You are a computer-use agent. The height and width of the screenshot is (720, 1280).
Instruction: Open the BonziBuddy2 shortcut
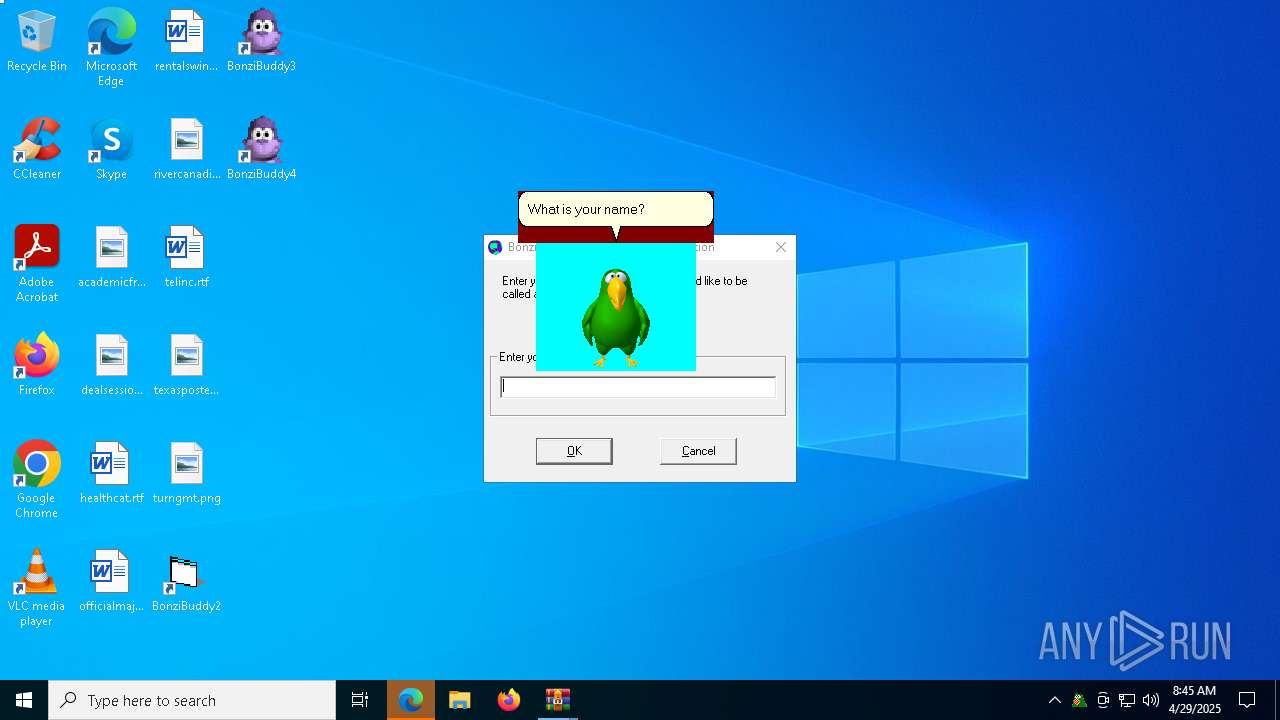point(186,582)
